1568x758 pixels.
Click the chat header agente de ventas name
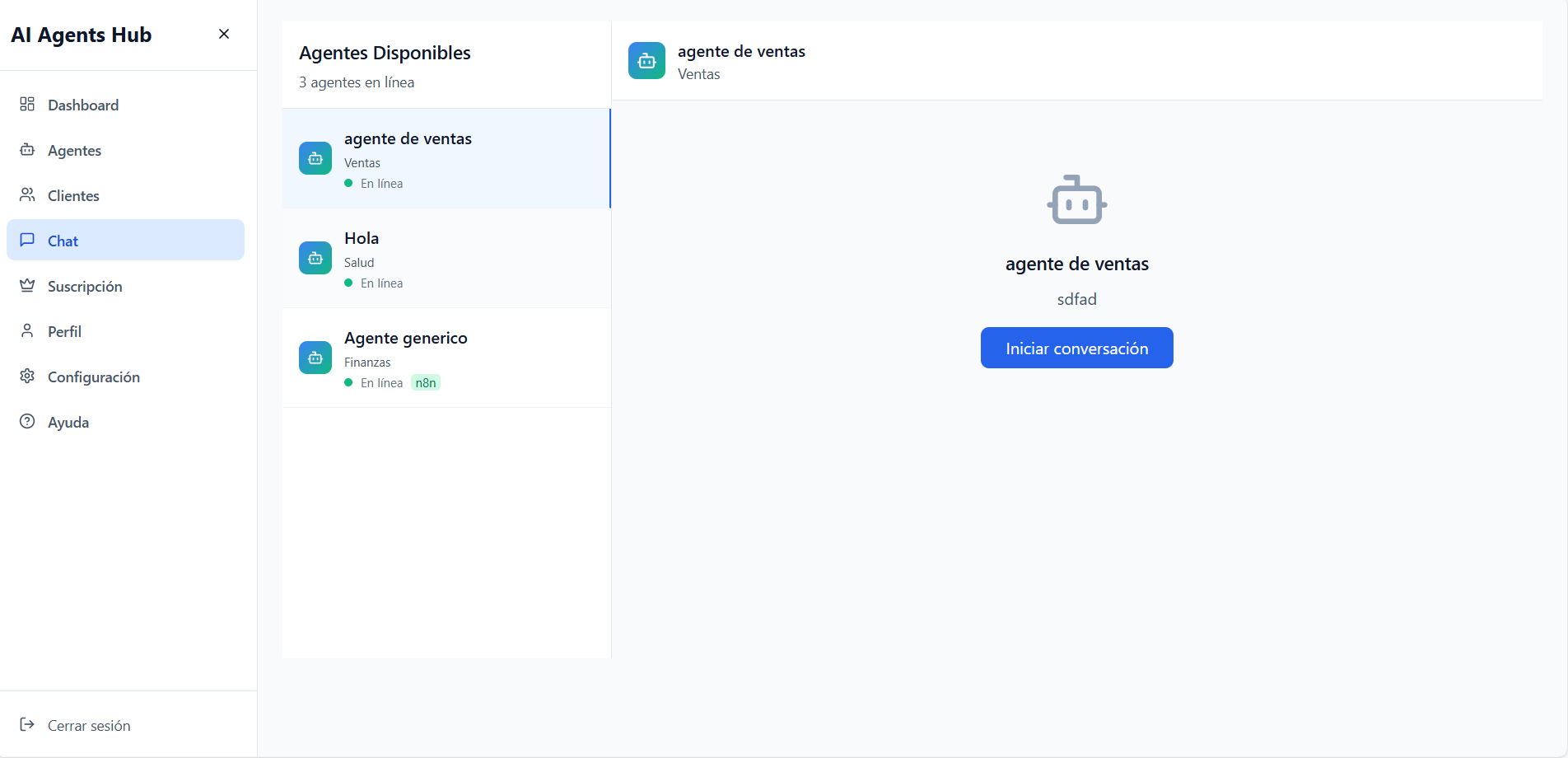741,51
